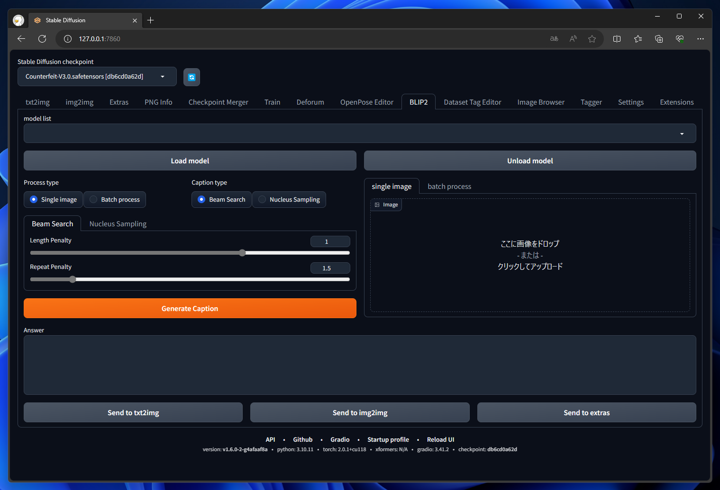Switch to Beam Search parameters tab

[52, 224]
